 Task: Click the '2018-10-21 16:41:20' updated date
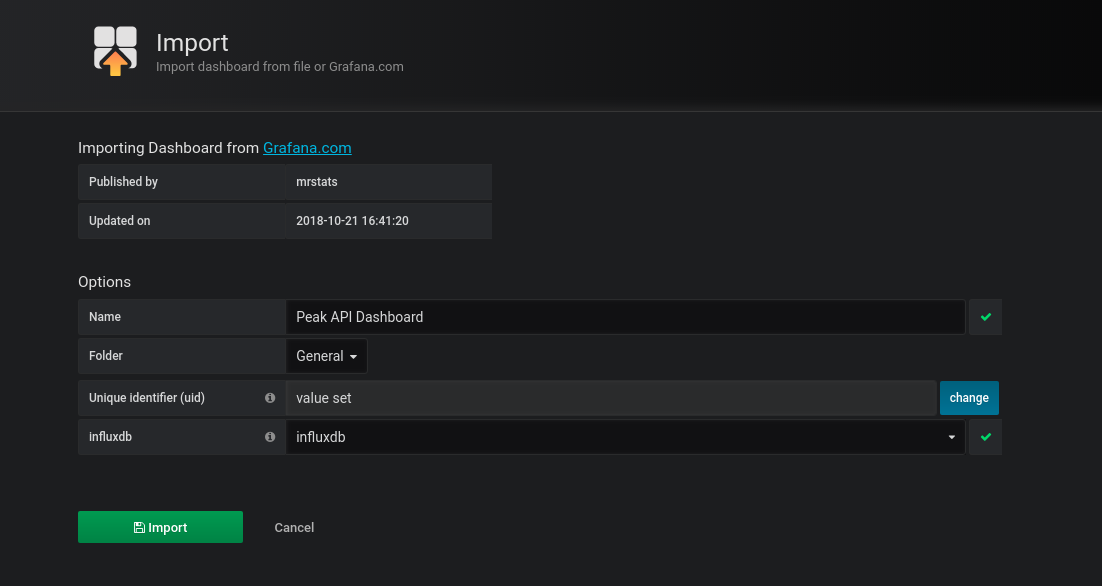pyautogui.click(x=352, y=221)
